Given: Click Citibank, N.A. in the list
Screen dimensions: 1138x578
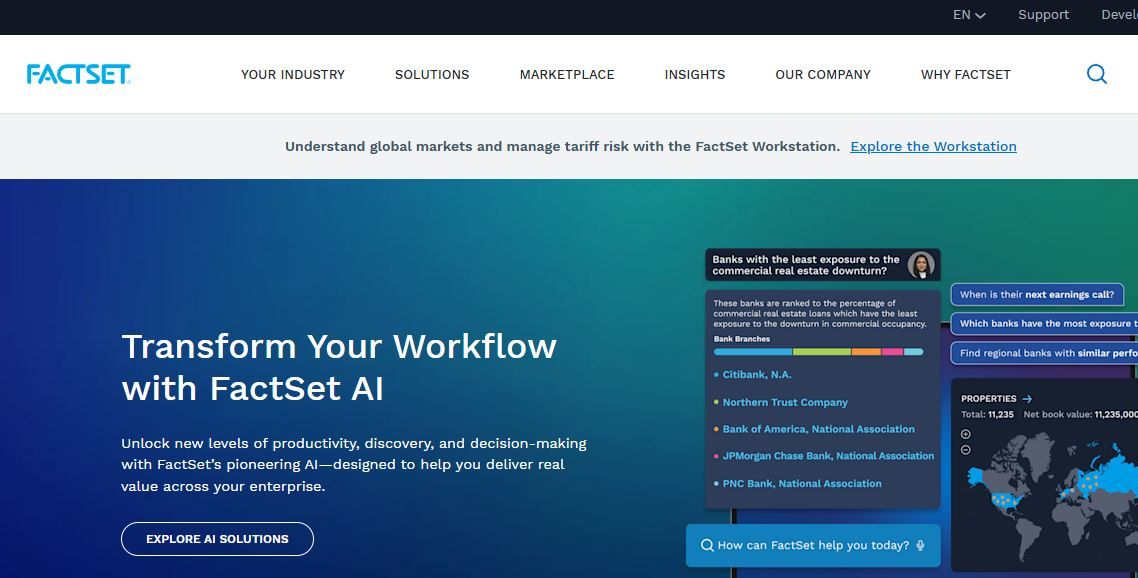Looking at the screenshot, I should (x=756, y=375).
